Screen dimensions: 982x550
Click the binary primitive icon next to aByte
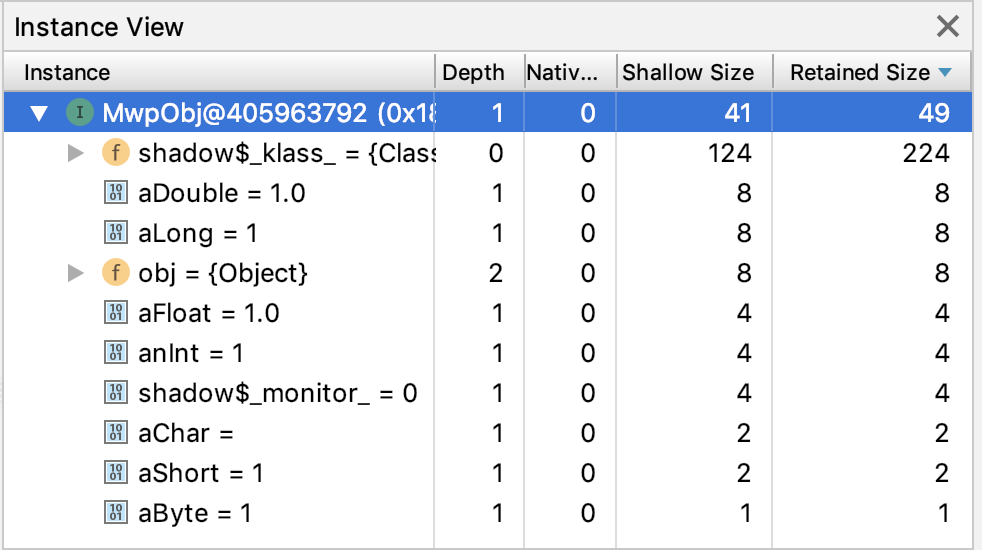tap(115, 513)
